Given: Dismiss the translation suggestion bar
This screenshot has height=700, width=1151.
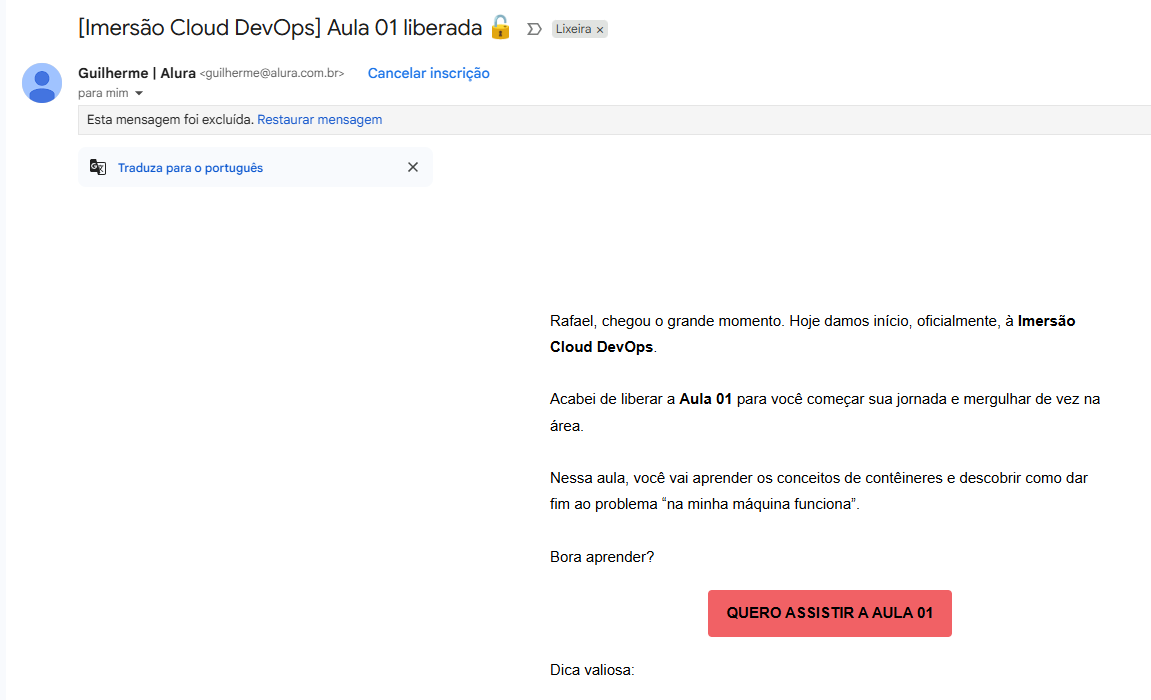Looking at the screenshot, I should pyautogui.click(x=413, y=167).
